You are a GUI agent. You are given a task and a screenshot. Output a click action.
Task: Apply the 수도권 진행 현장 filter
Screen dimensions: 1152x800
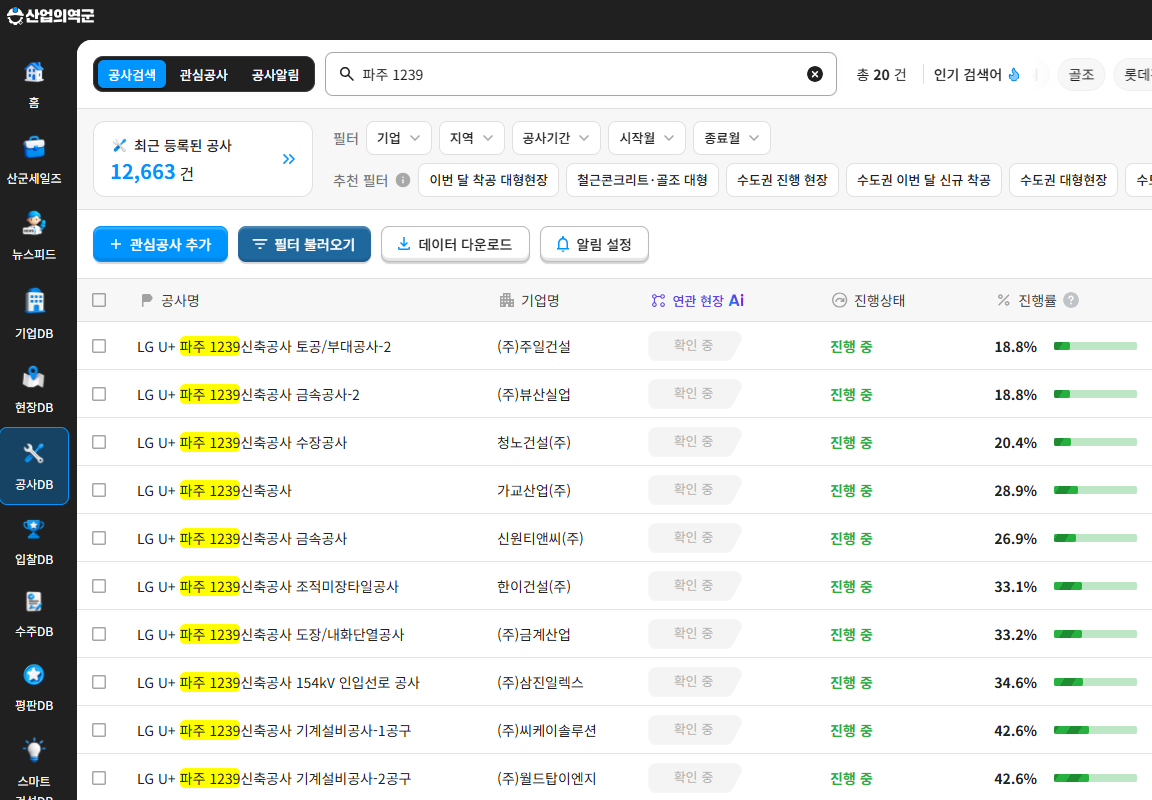pyautogui.click(x=782, y=180)
